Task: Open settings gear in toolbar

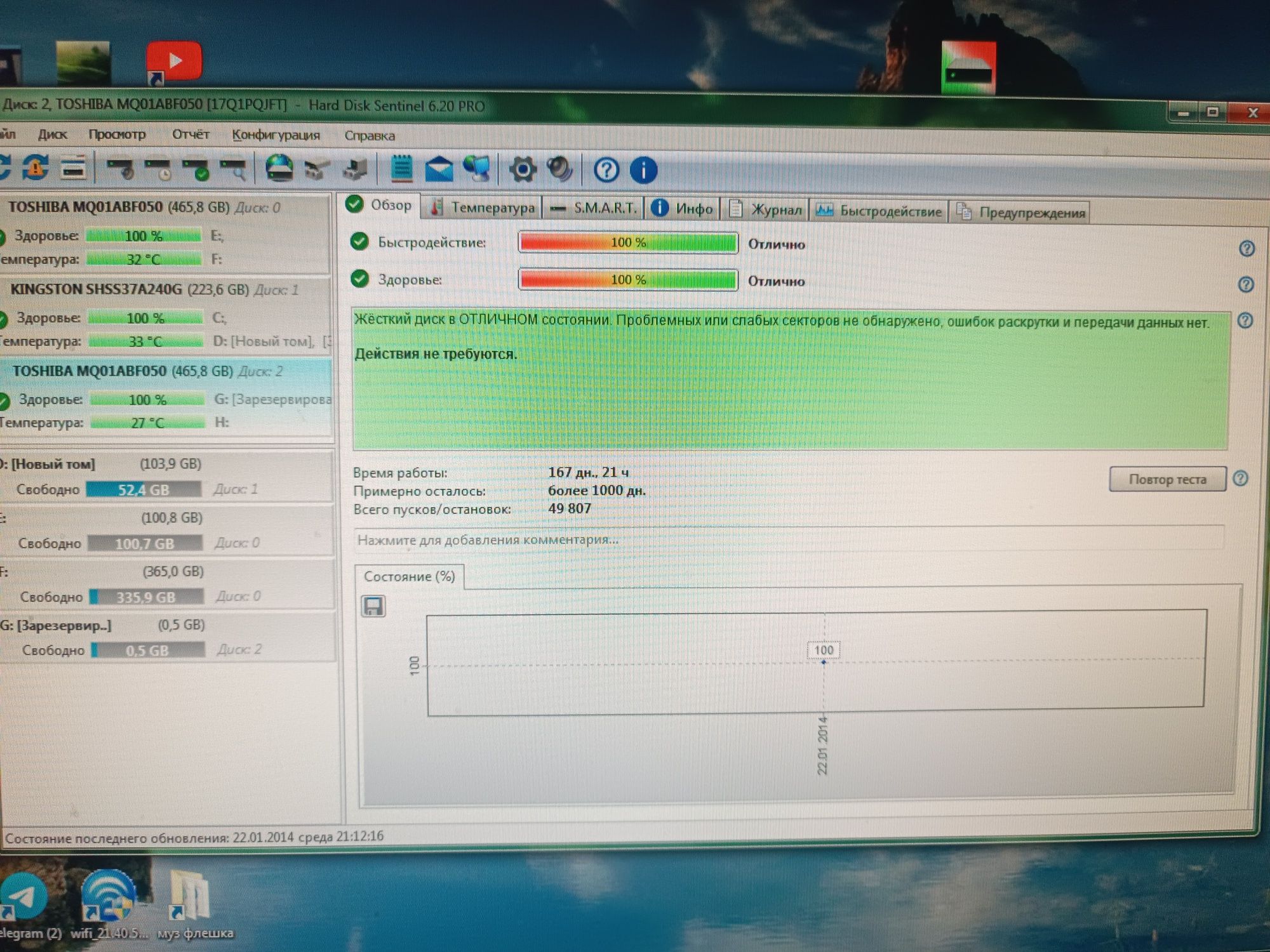Action: pyautogui.click(x=522, y=169)
